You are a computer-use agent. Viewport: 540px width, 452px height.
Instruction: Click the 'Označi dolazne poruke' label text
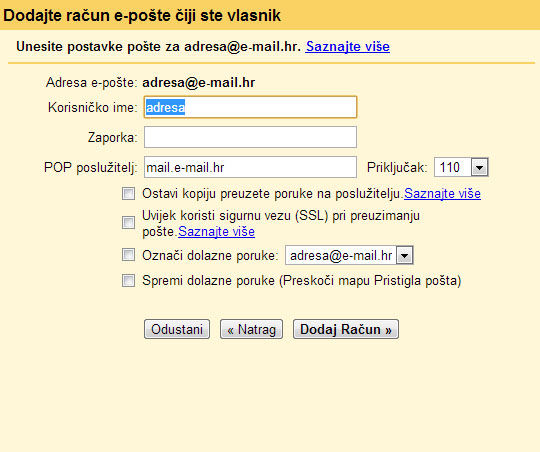pyautogui.click(x=210, y=255)
